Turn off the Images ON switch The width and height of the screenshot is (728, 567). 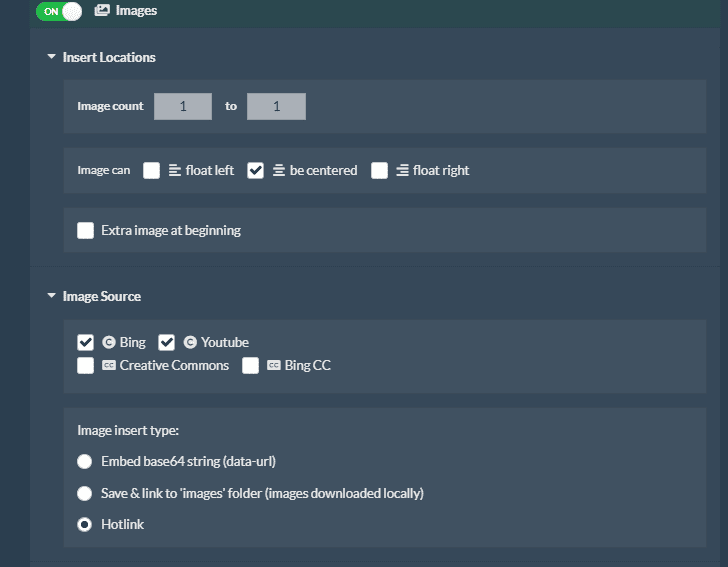59,11
